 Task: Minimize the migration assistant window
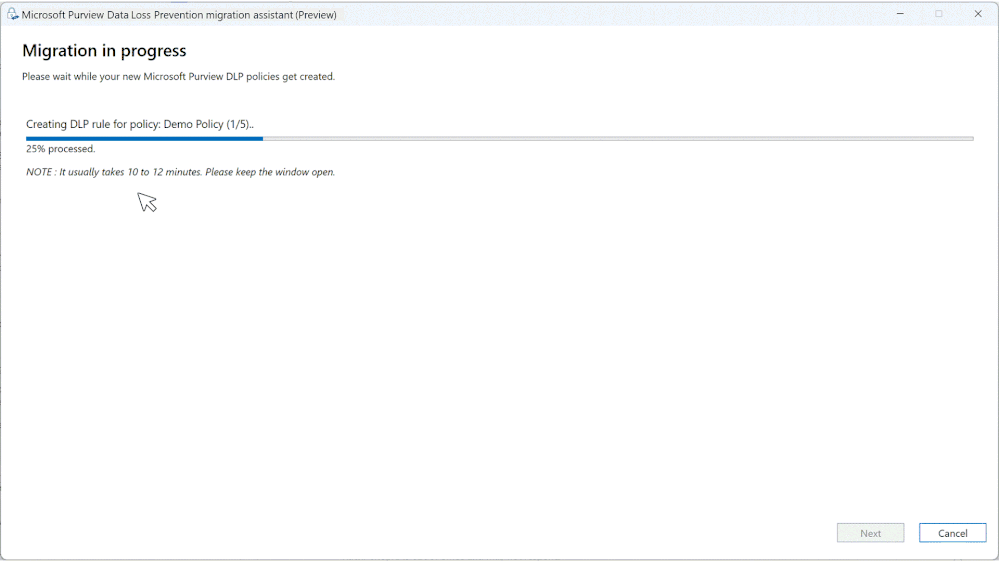(x=900, y=13)
